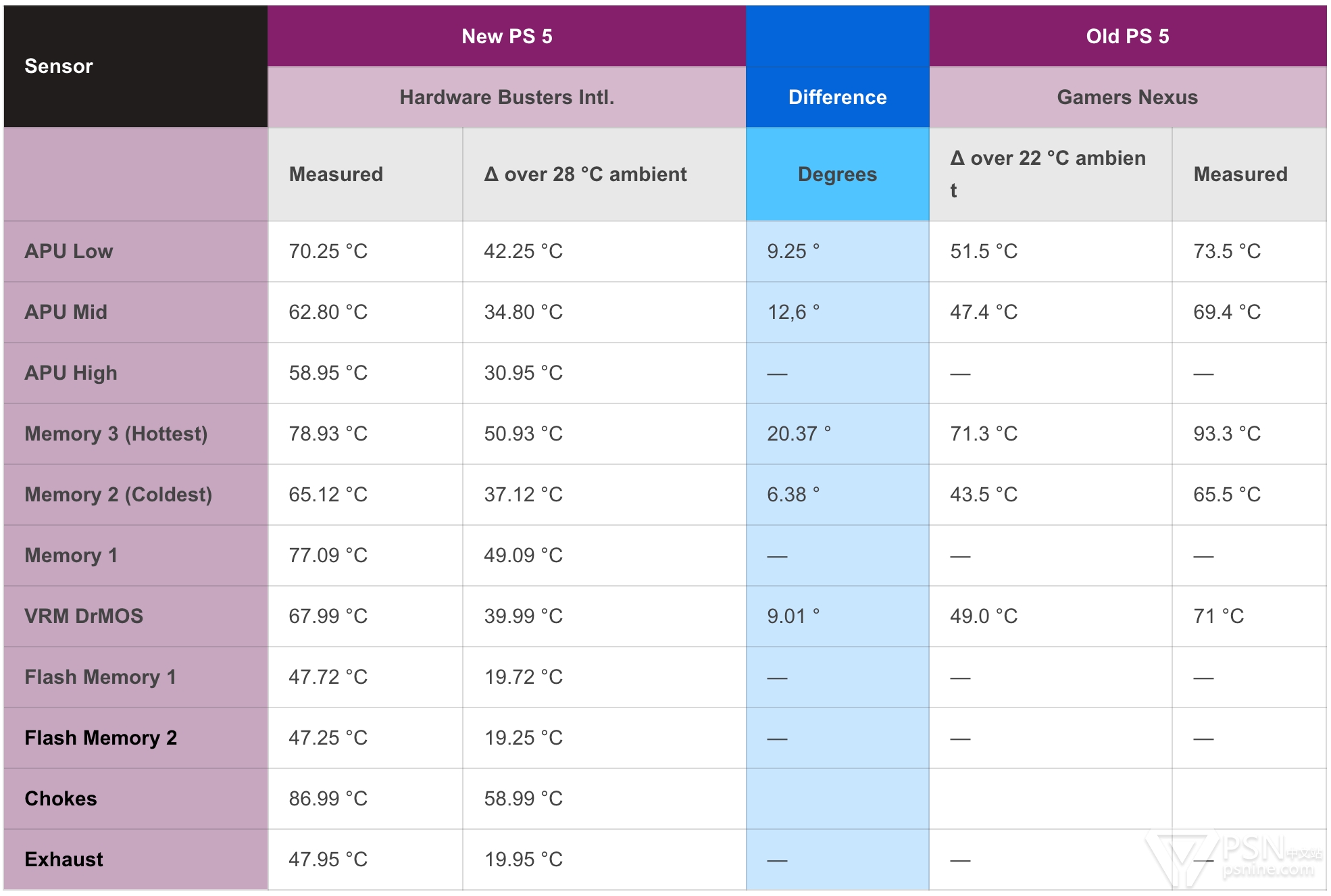Select the Memory 3 (Hottest) label
The width and height of the screenshot is (1331, 896).
tap(136, 434)
